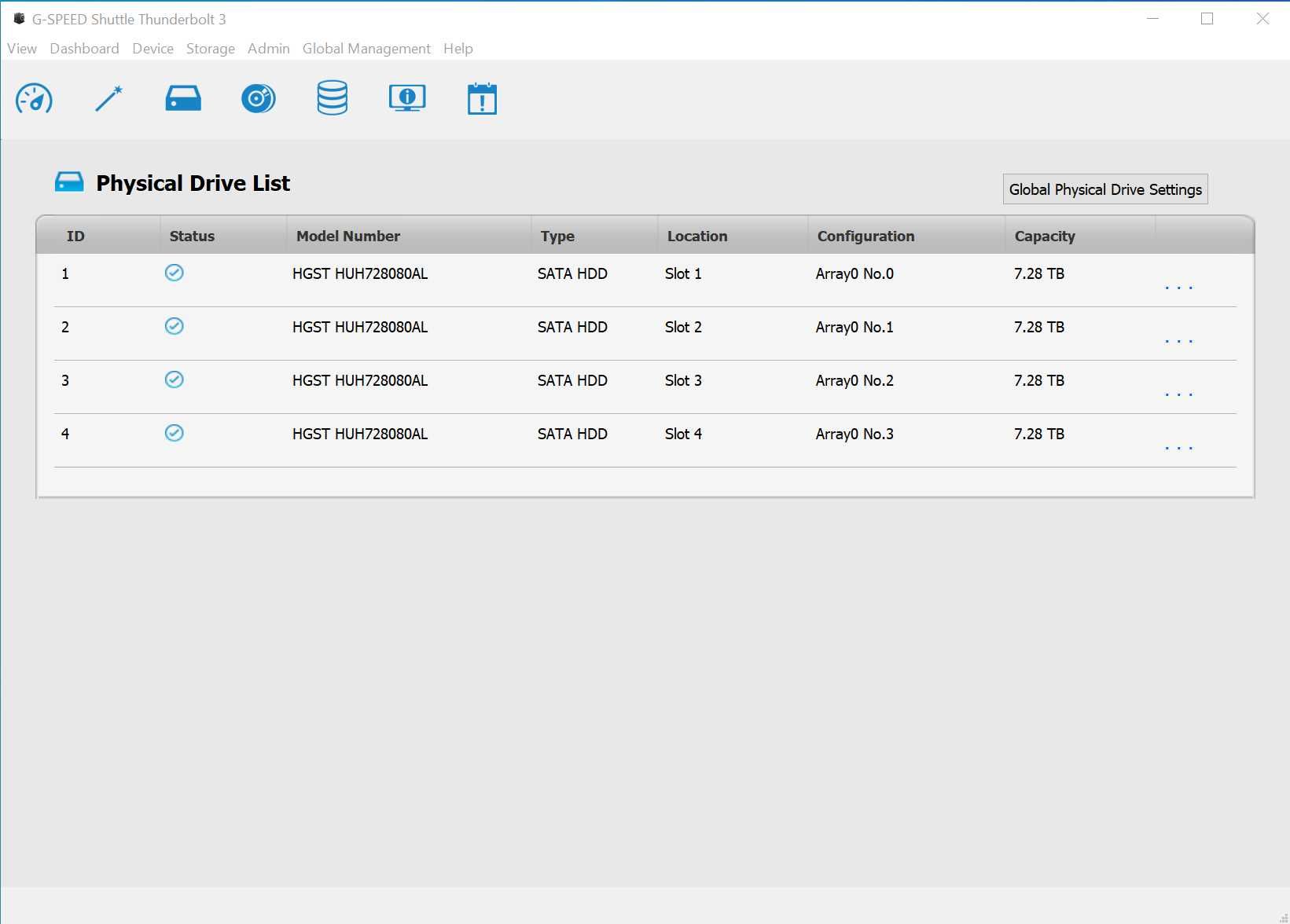This screenshot has width=1290, height=924.
Task: Click the Slot 3 location cell
Action: click(x=683, y=380)
